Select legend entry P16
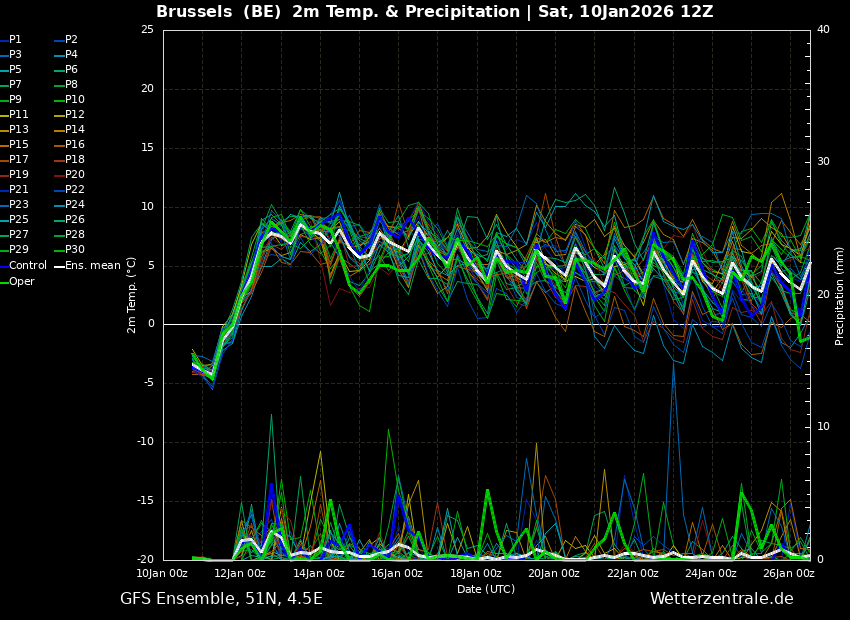 75,145
